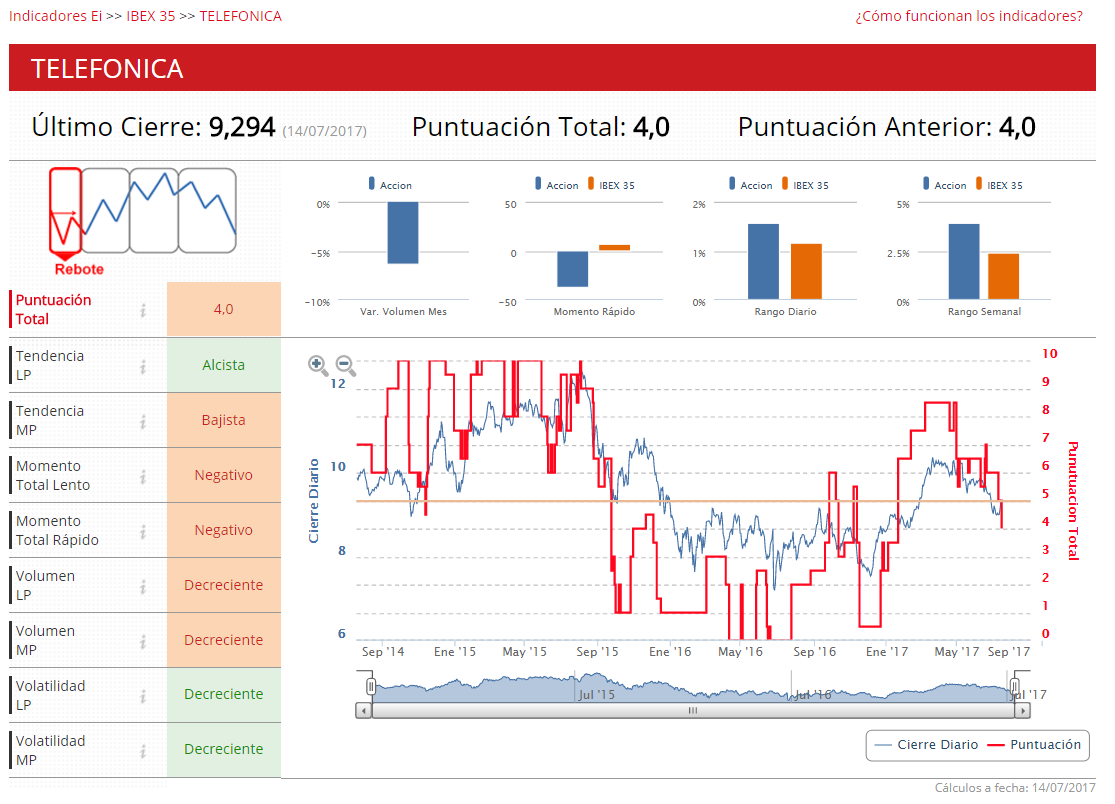This screenshot has height=804, width=1115.
Task: Toggle Accion series in Var. Volumen Mes chart
Action: pos(390,185)
